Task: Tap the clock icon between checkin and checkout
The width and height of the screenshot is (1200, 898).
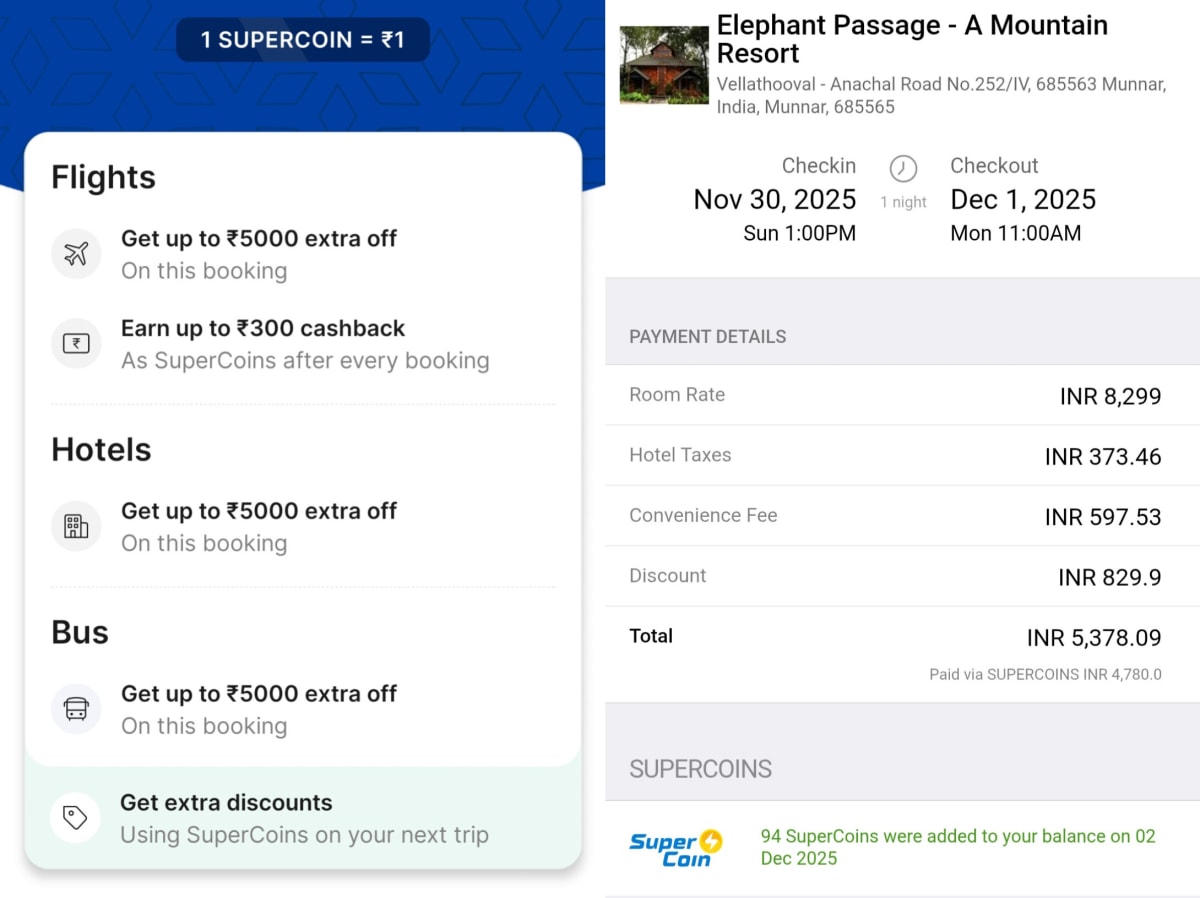Action: 903,168
